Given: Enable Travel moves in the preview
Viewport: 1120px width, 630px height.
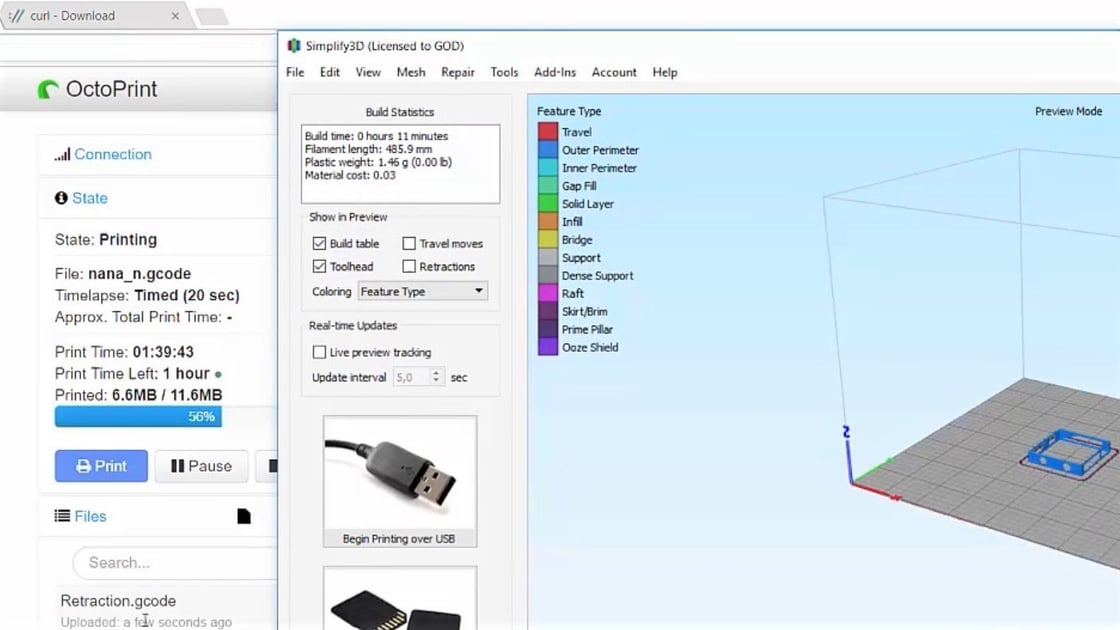Looking at the screenshot, I should pos(408,243).
